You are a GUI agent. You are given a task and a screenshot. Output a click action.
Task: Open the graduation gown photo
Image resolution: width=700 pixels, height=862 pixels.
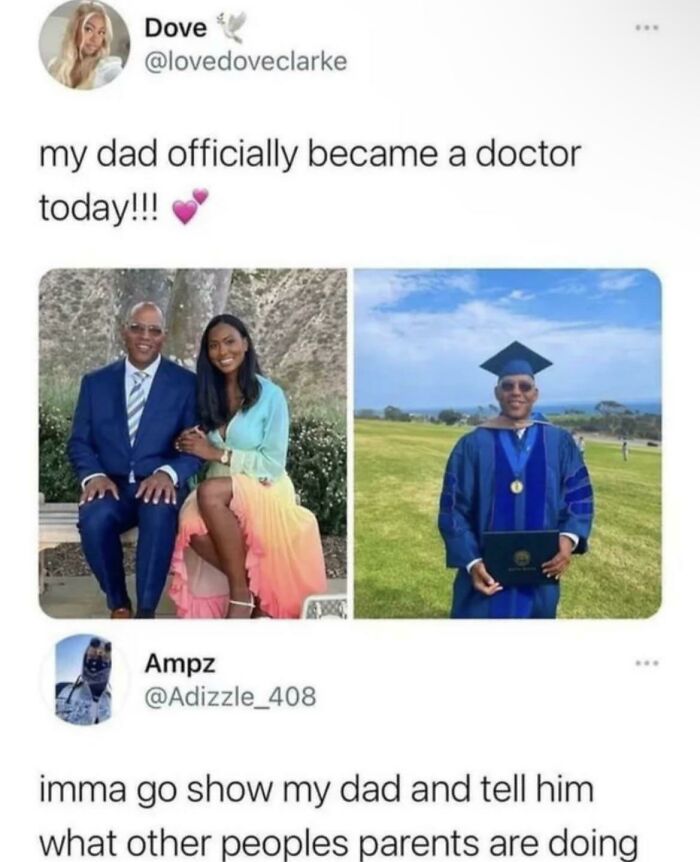point(508,444)
